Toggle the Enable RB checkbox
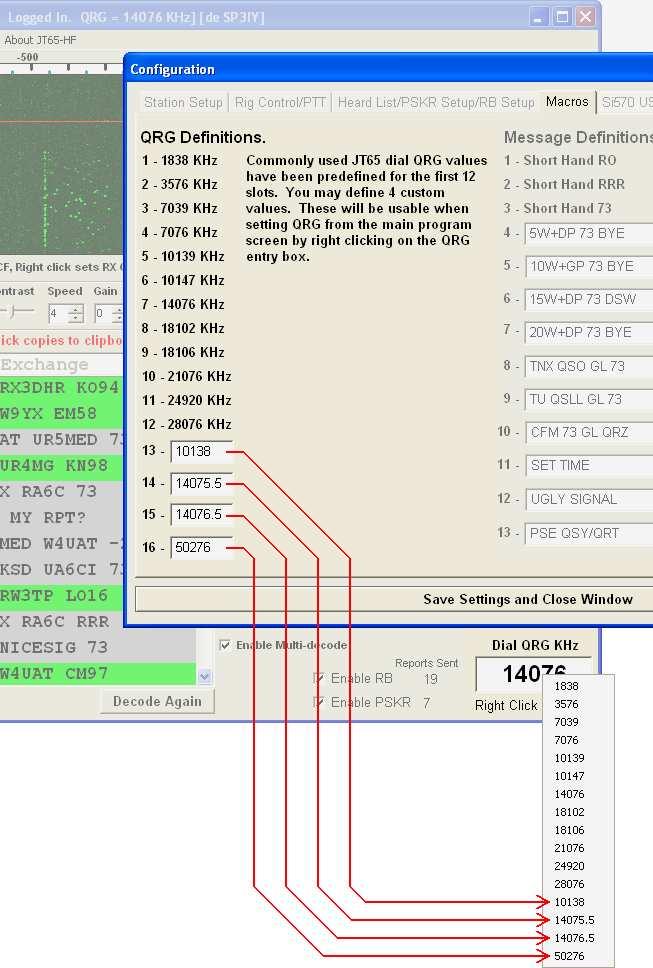Viewport: 653px width, 968px height. [x=319, y=678]
